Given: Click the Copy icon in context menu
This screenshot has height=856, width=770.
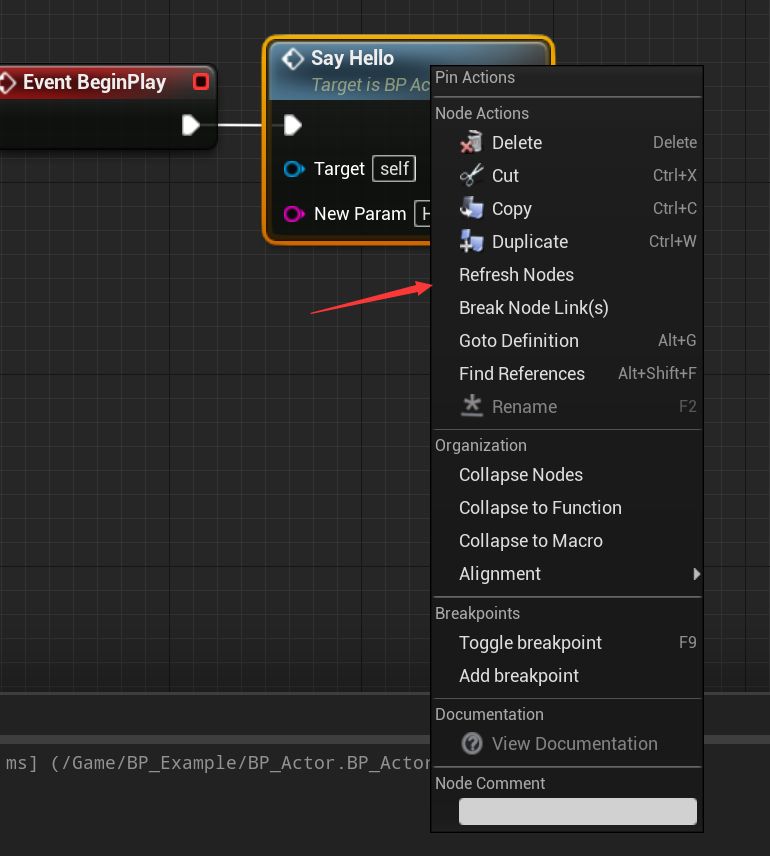Looking at the screenshot, I should pos(471,209).
